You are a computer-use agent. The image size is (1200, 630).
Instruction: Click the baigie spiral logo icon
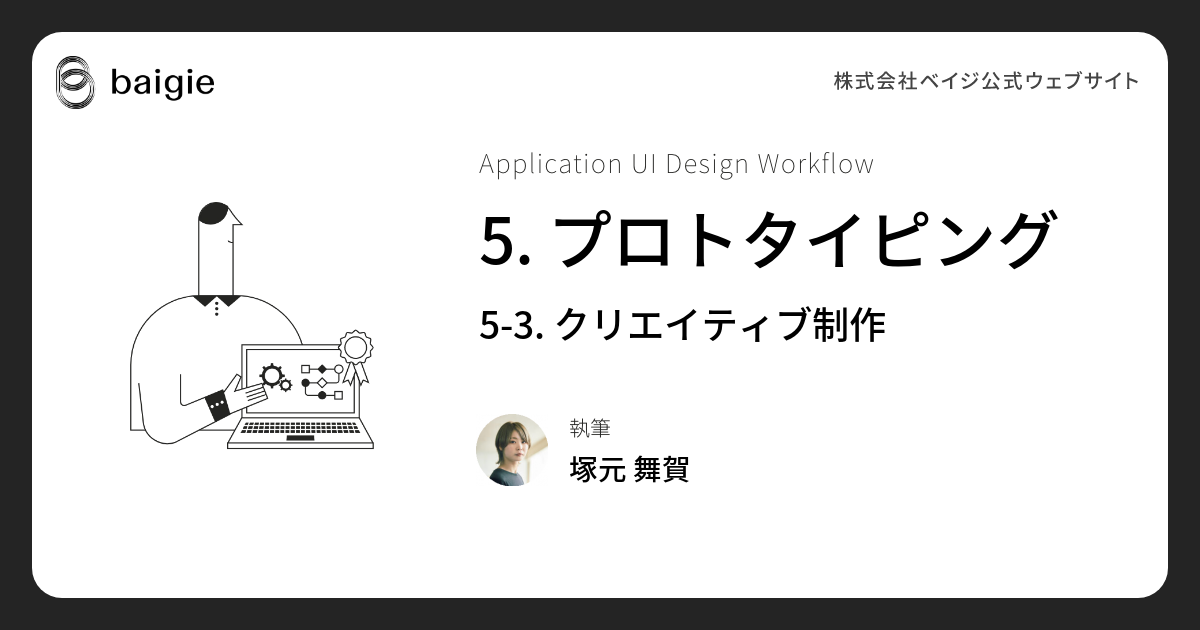click(75, 82)
